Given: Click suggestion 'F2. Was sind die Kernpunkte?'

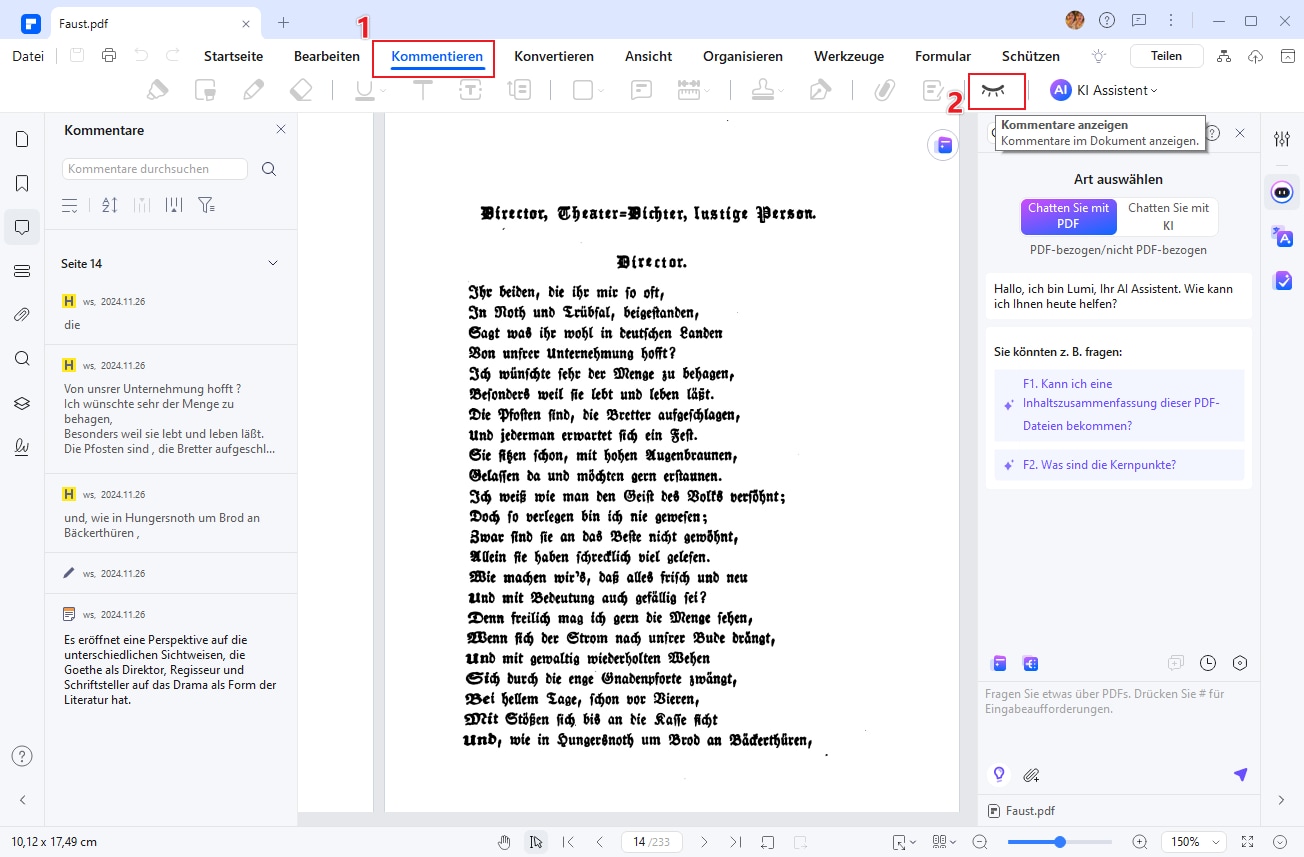Looking at the screenshot, I should point(1119,465).
